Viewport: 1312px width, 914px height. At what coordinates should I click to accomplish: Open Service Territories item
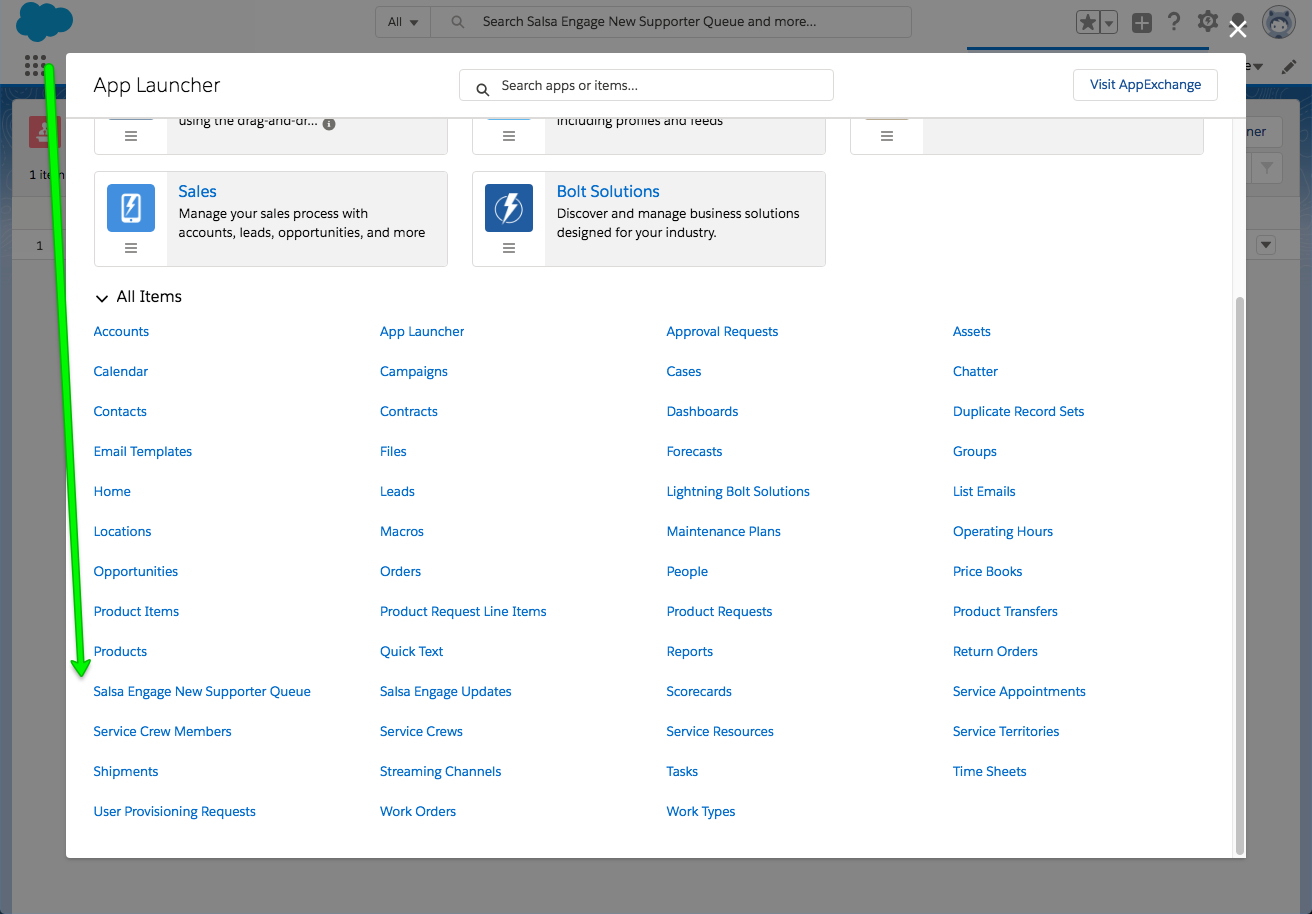(1005, 731)
